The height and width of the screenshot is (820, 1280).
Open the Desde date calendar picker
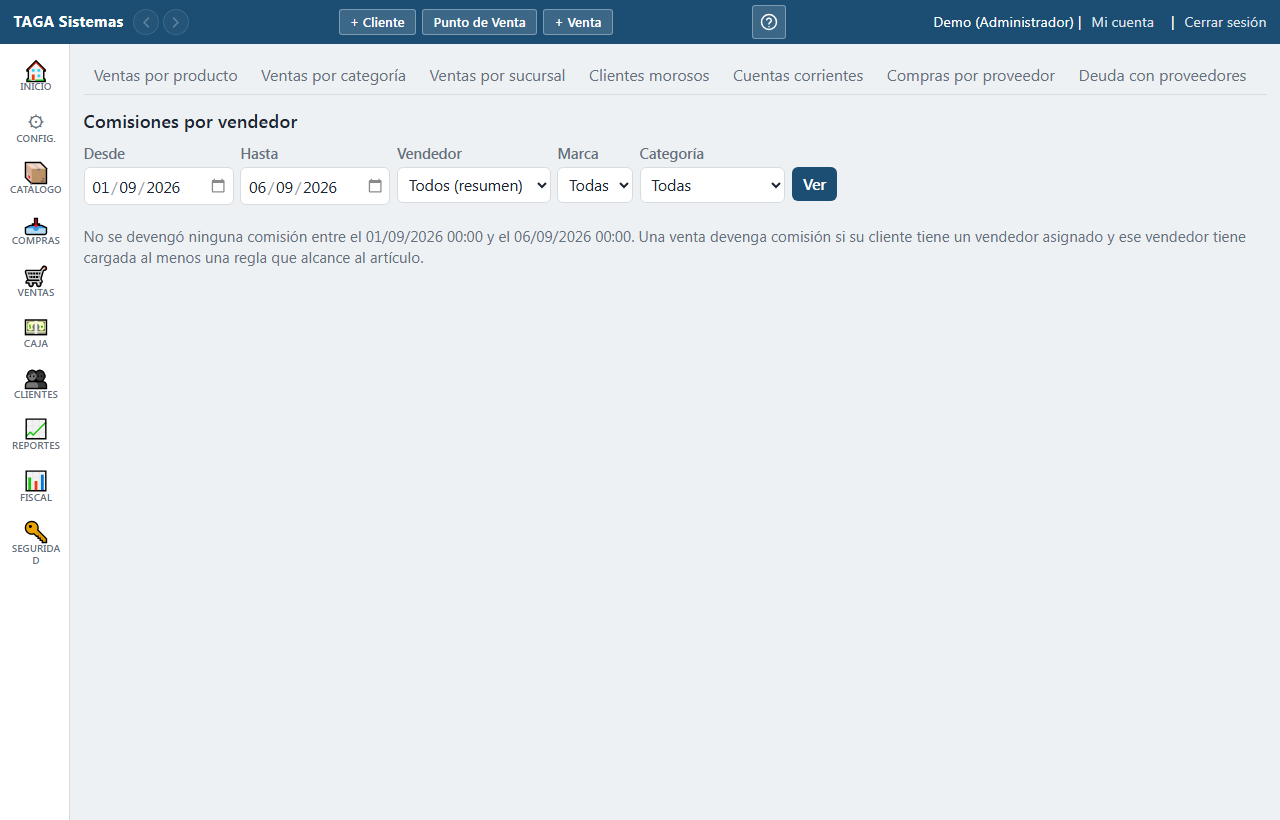218,186
